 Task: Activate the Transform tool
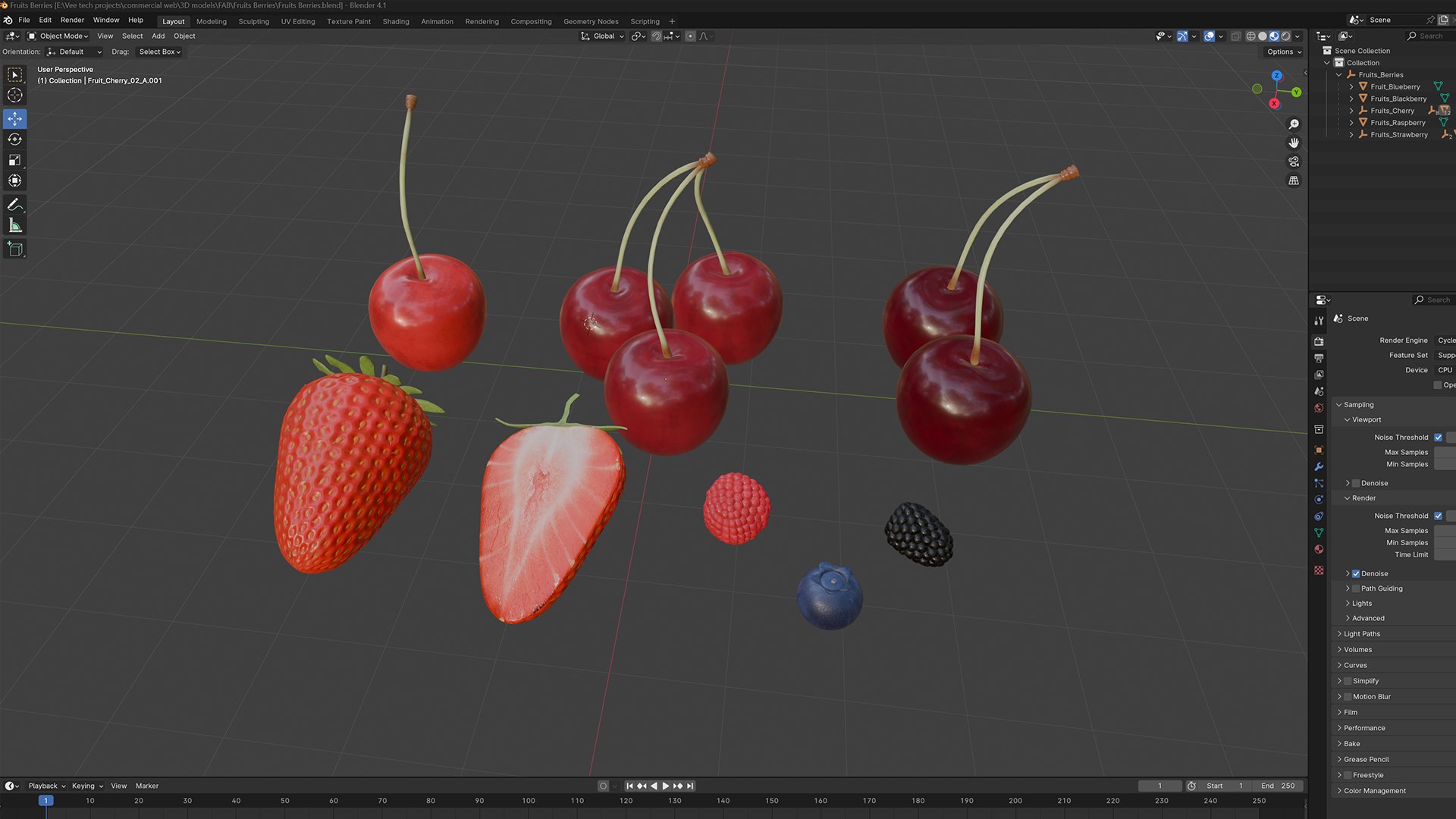pos(15,180)
